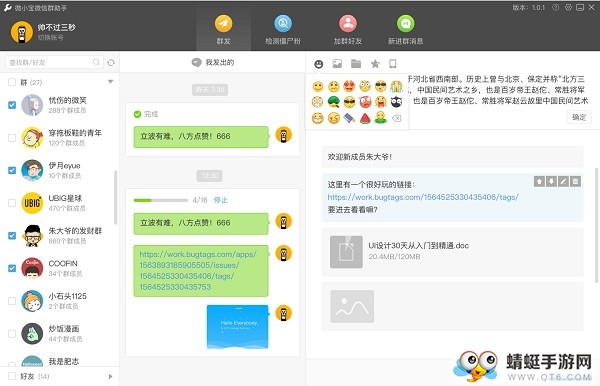The width and height of the screenshot is (600, 386).
Task: Switch to the 新进群消息 tab
Action: click(406, 30)
